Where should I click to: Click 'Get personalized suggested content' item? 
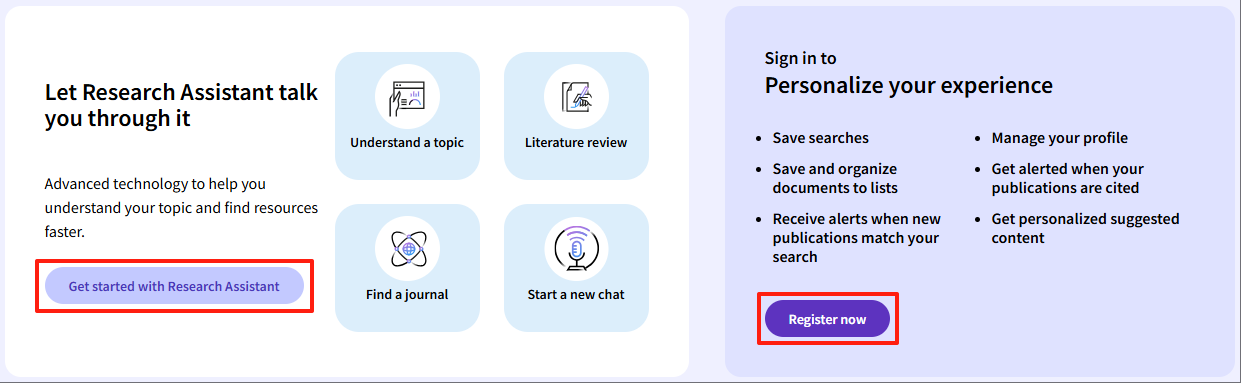(x=1085, y=228)
